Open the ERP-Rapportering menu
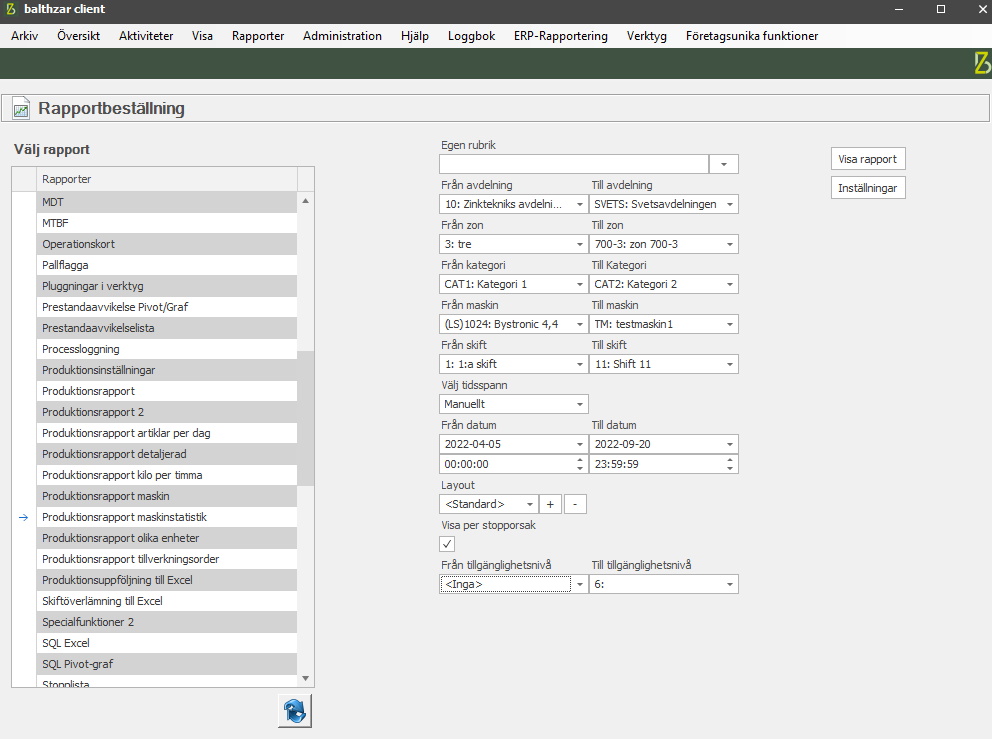Screen dimensions: 992x739 tap(561, 36)
